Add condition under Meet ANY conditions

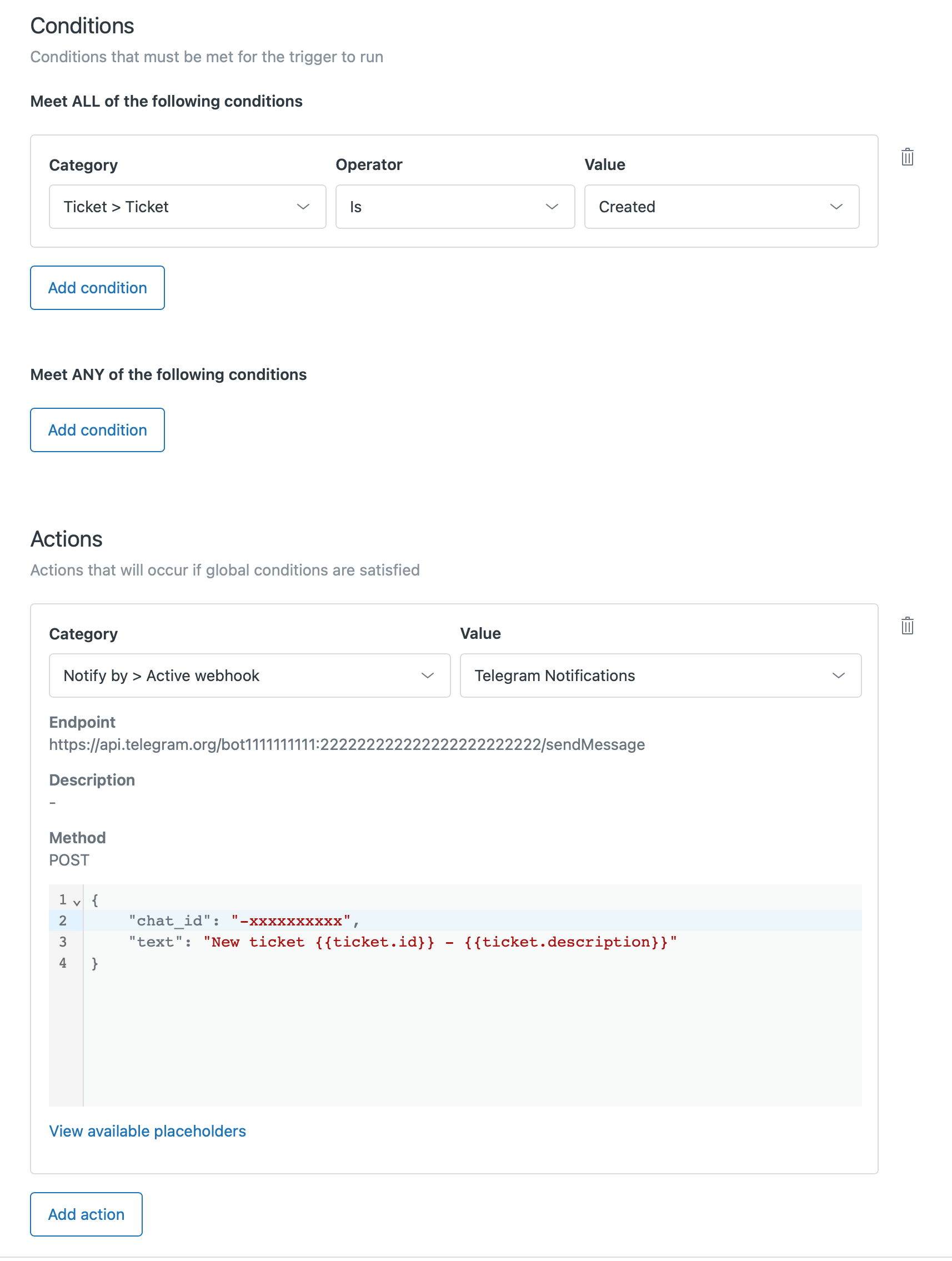coord(98,430)
